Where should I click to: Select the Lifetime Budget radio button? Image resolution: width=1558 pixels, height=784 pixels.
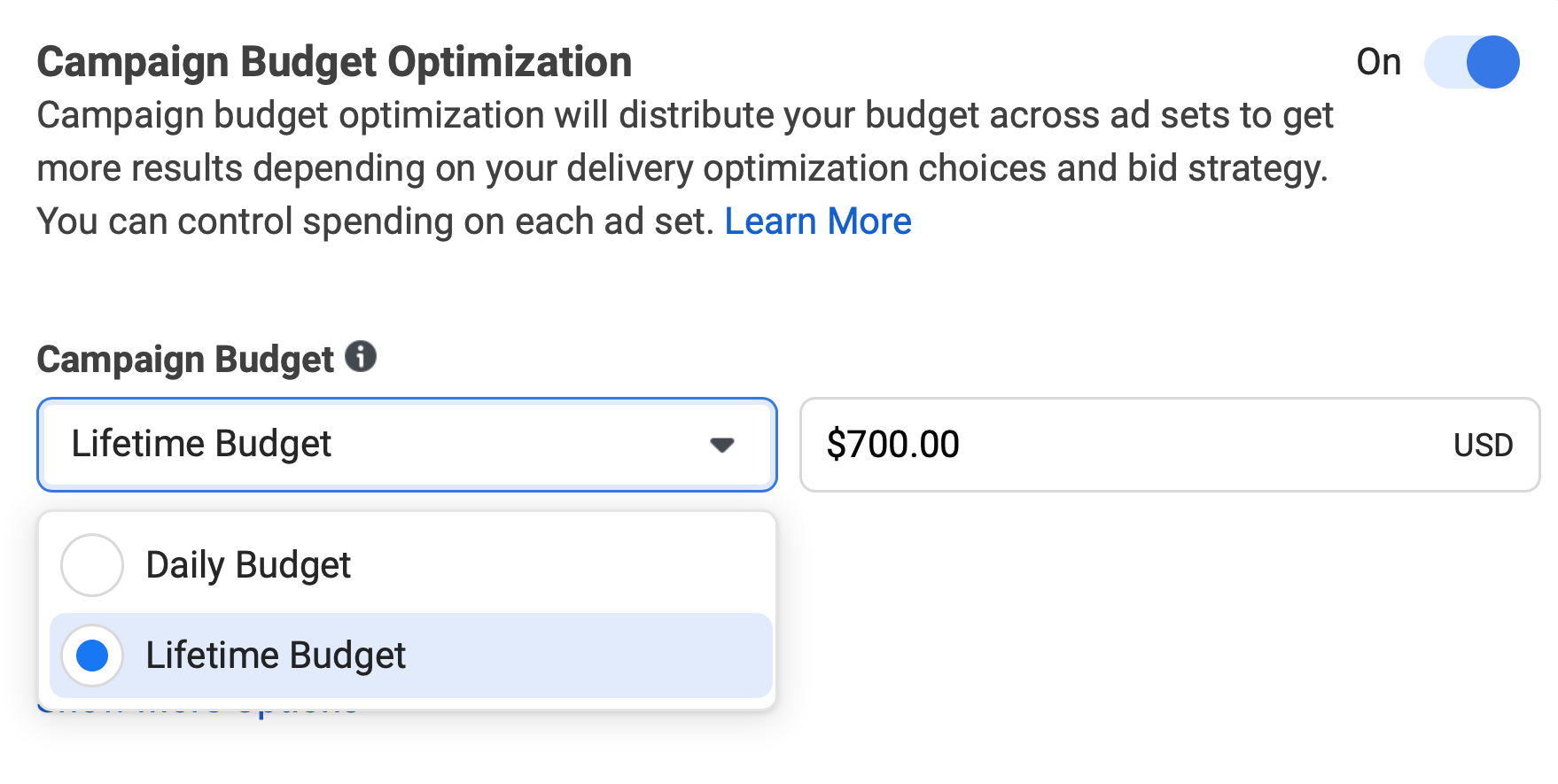[92, 656]
